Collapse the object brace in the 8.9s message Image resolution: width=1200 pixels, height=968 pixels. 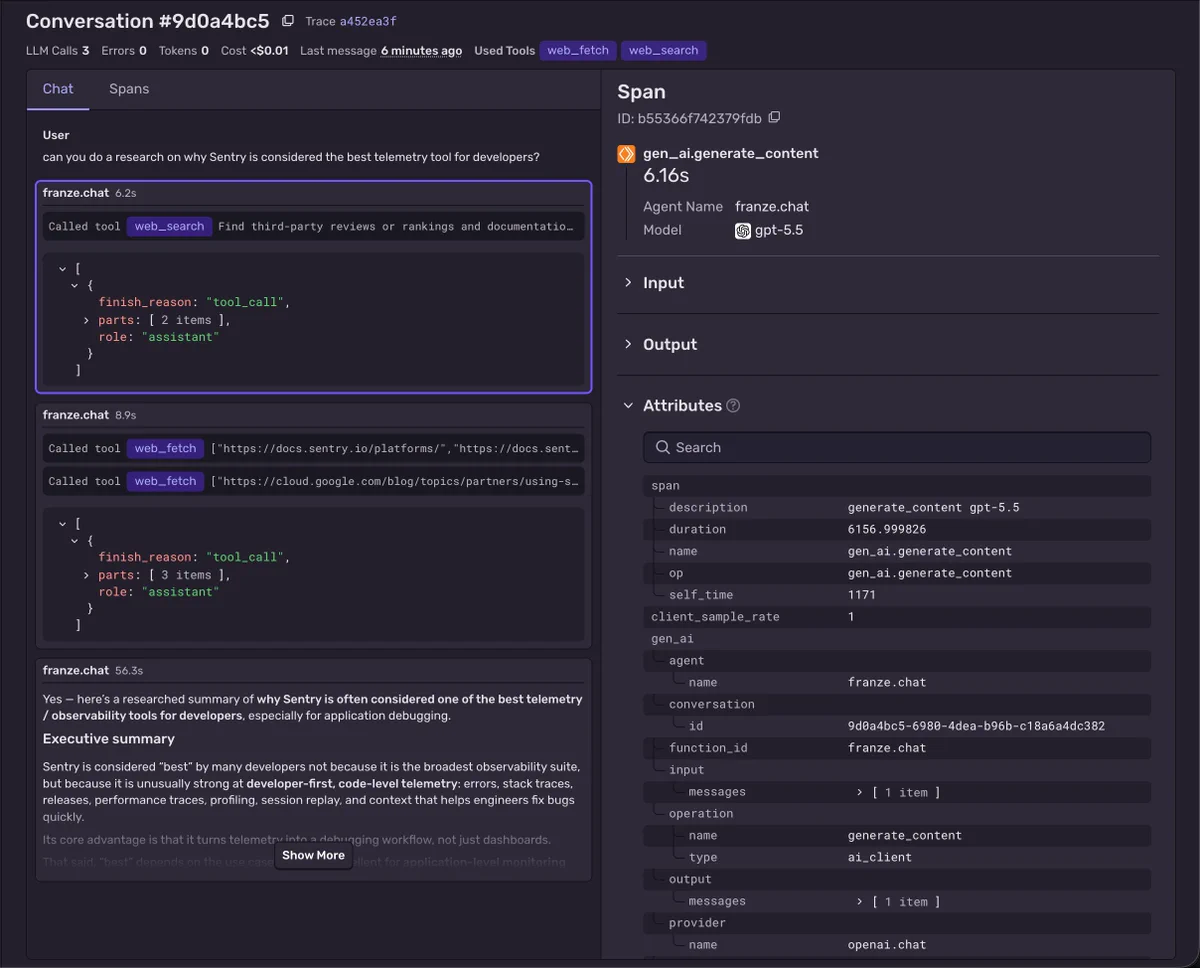tap(76, 540)
